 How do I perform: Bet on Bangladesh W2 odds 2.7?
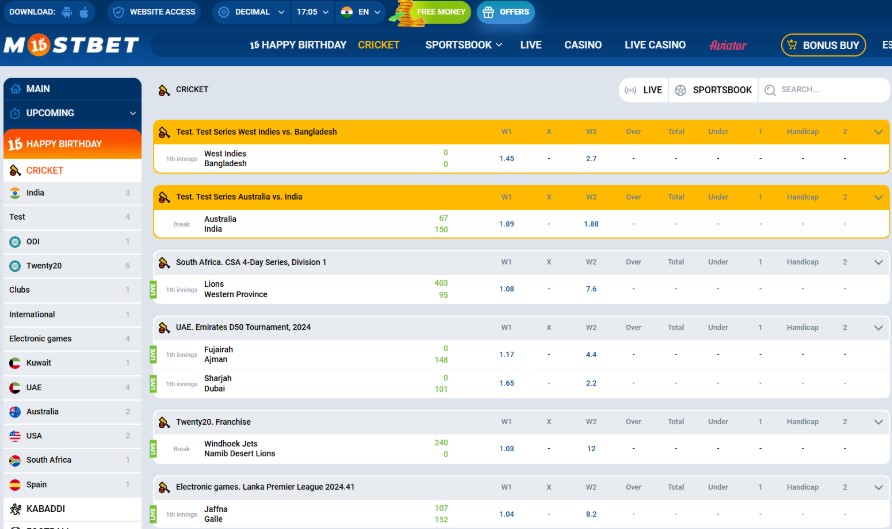(591, 159)
